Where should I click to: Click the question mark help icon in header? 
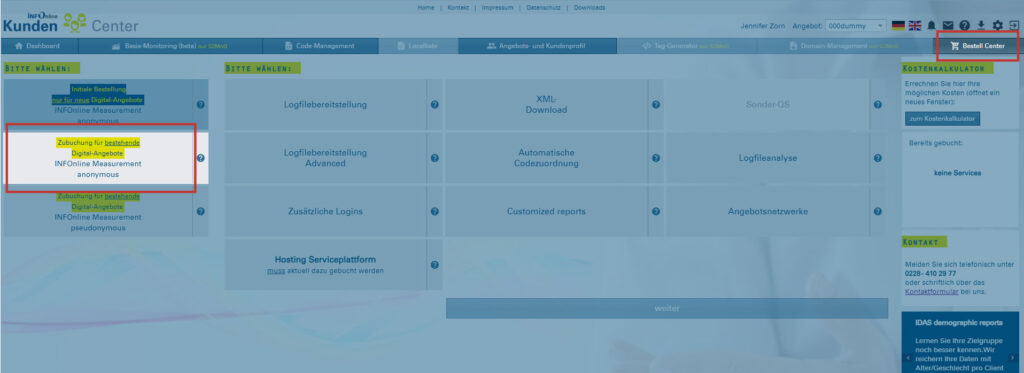tap(965, 25)
